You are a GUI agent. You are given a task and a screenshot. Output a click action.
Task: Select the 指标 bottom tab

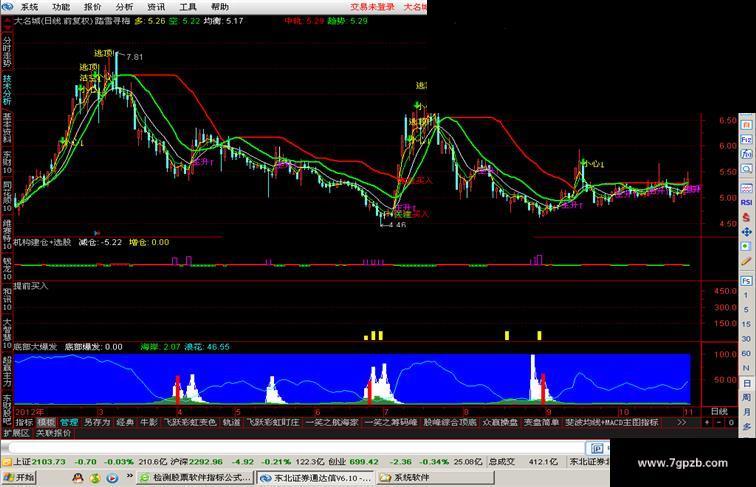pos(24,422)
